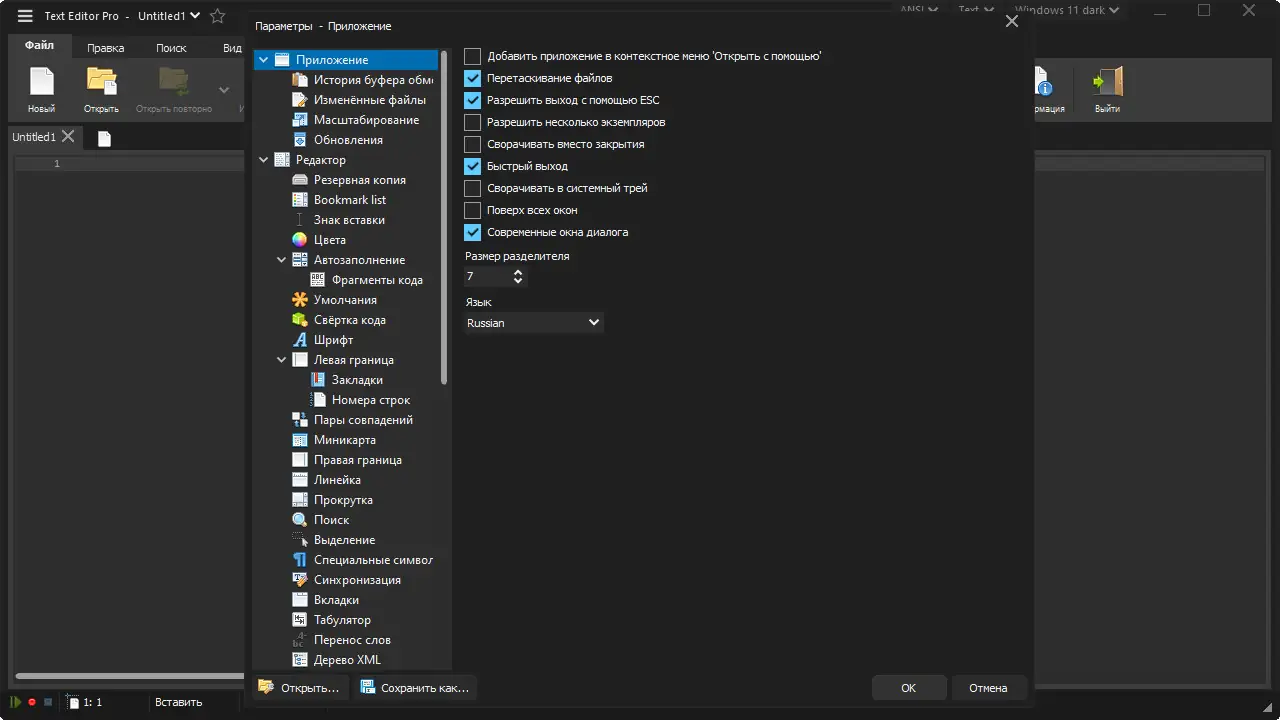Switch to the Поиск ribbon tab
This screenshot has width=1280, height=720.
(170, 47)
